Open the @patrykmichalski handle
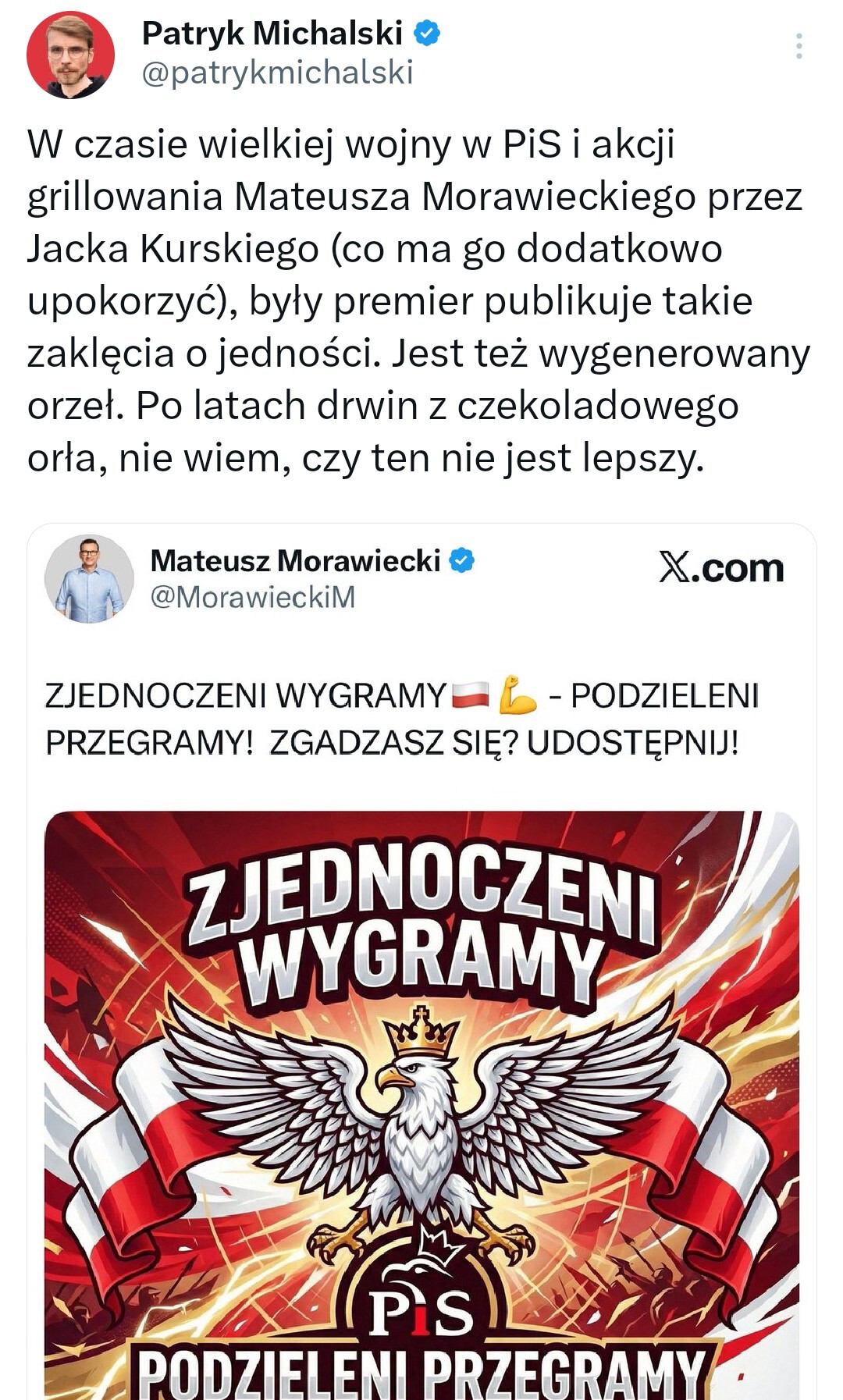The width and height of the screenshot is (843, 1400). (277, 73)
